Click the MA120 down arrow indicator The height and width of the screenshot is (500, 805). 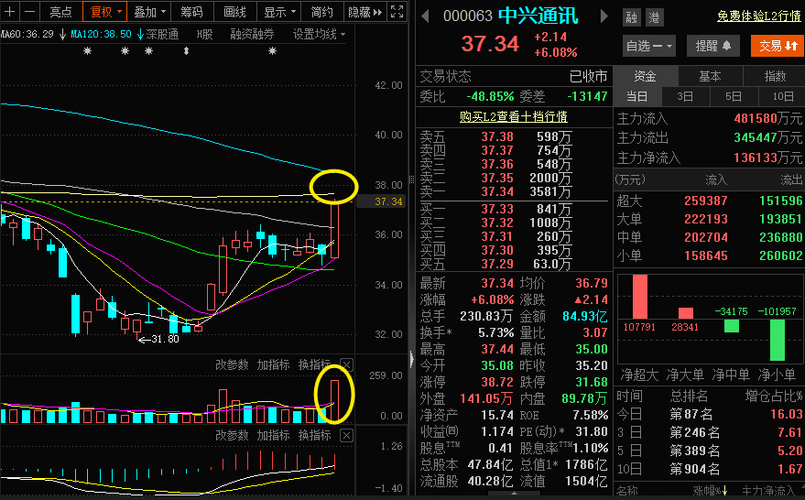pyautogui.click(x=140, y=34)
